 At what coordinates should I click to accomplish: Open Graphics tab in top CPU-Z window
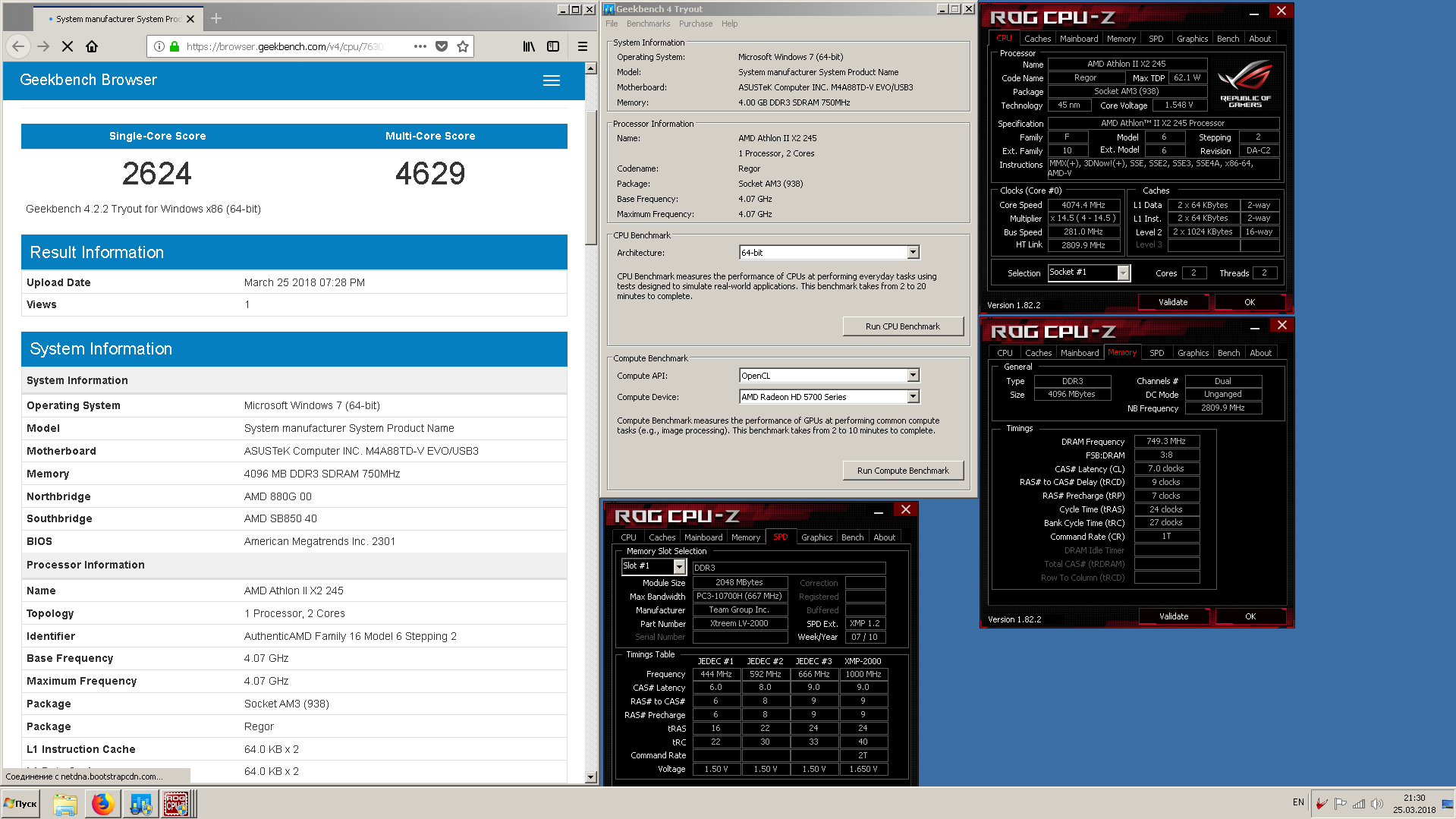(x=1192, y=39)
